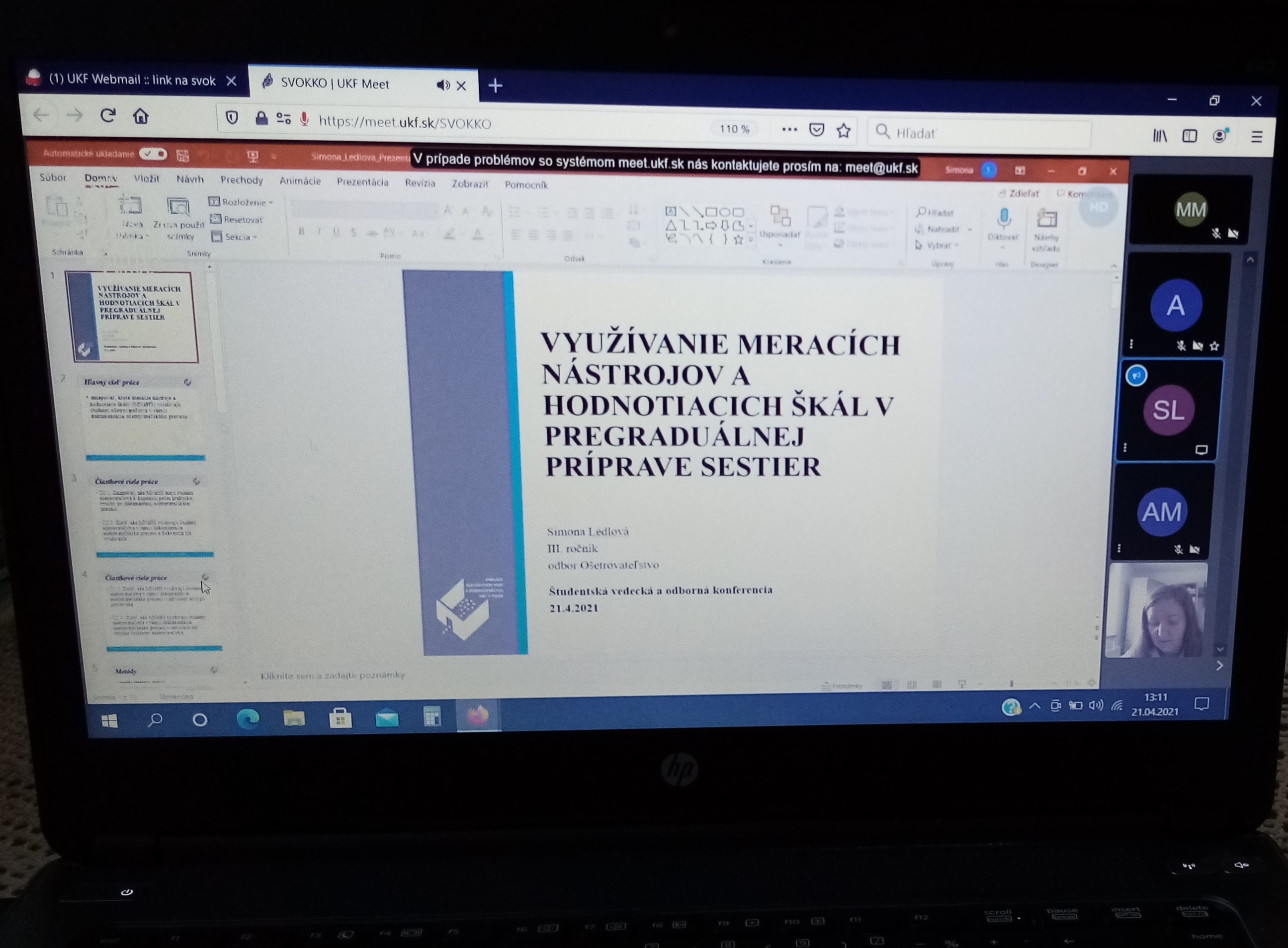Toggle Automatické ukladanie switch
The width and height of the screenshot is (1288, 948).
coord(153,154)
